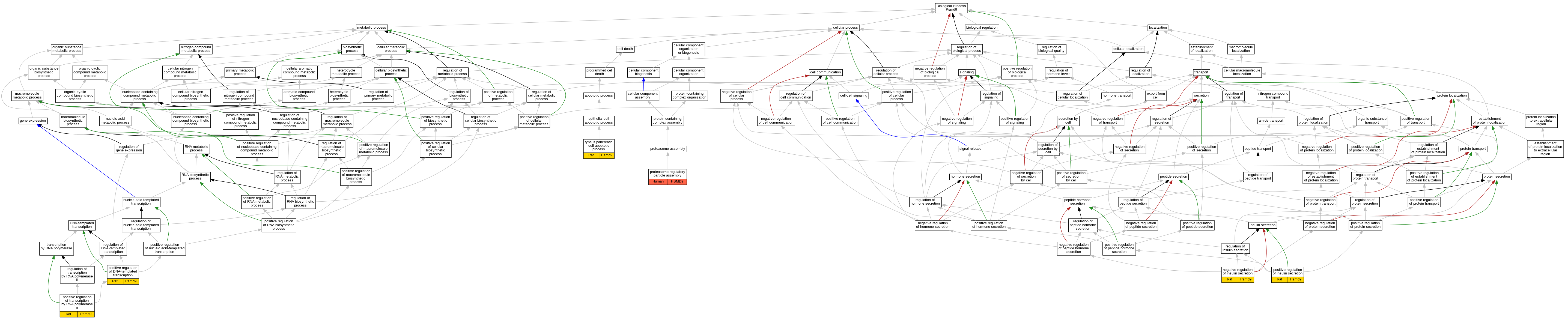
Task: Click the 'programmed cell death' node
Action: click(600, 72)
